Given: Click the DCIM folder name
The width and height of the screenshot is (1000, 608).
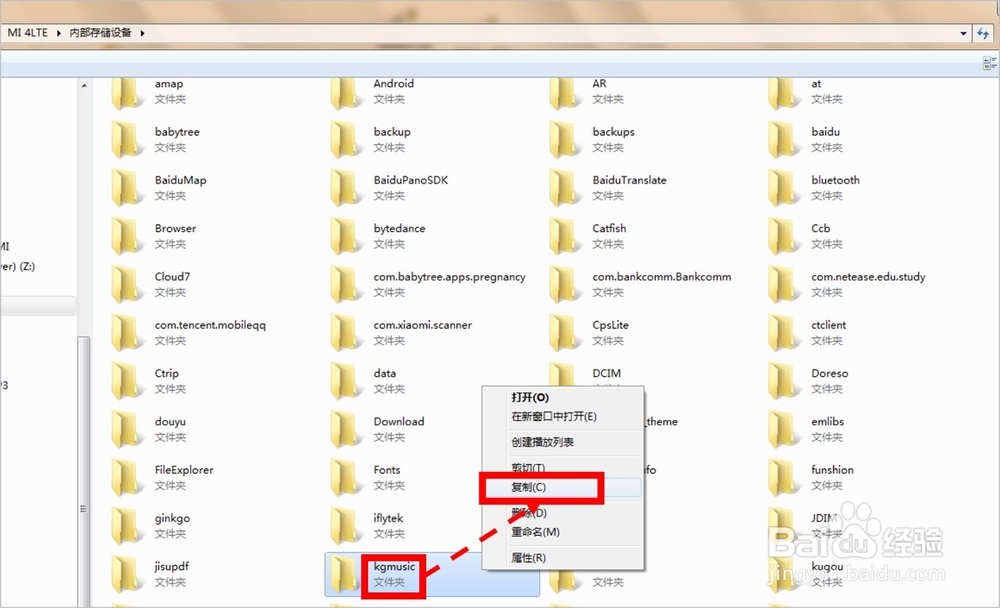Looking at the screenshot, I should 607,373.
